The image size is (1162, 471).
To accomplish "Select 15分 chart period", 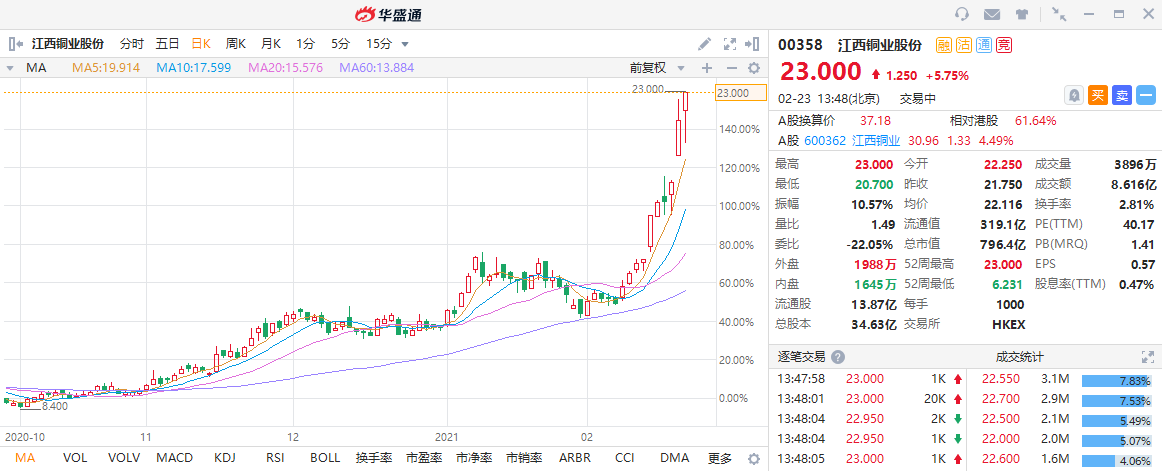I will [x=379, y=44].
